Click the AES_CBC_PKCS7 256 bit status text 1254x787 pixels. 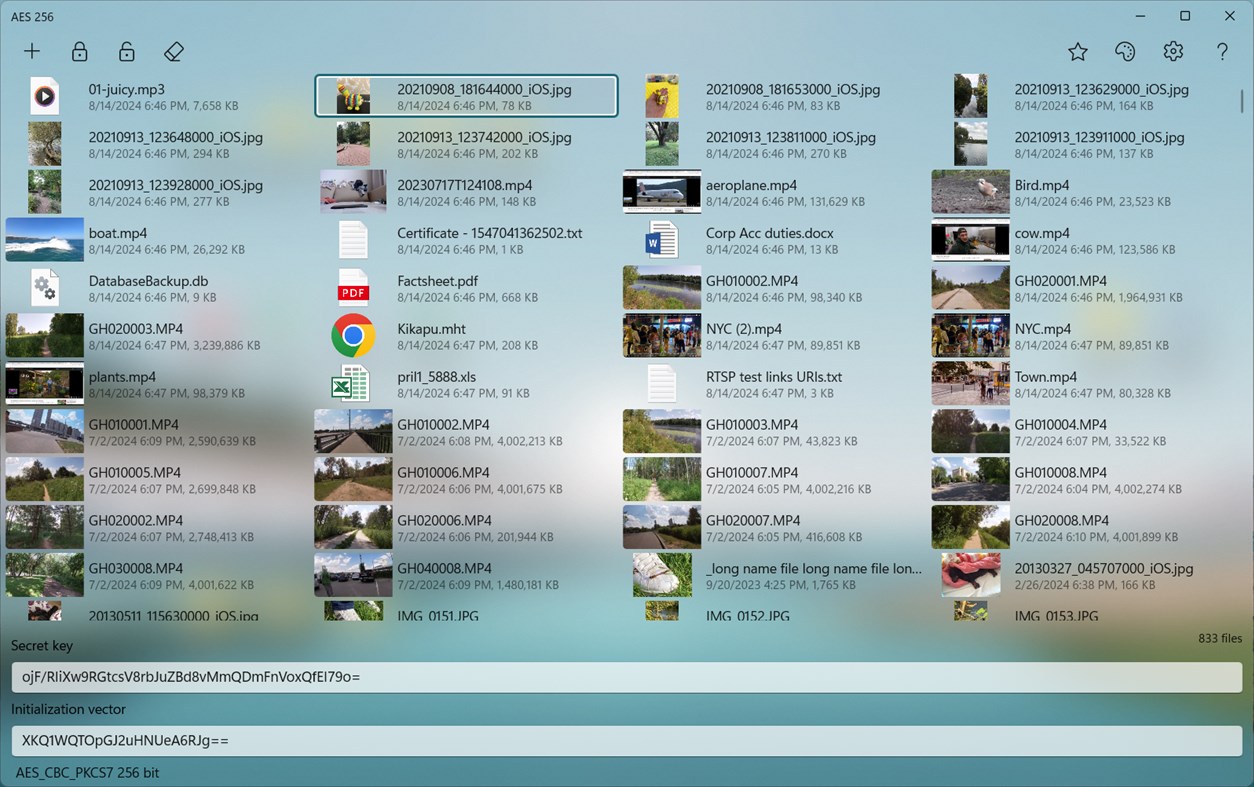(87, 773)
